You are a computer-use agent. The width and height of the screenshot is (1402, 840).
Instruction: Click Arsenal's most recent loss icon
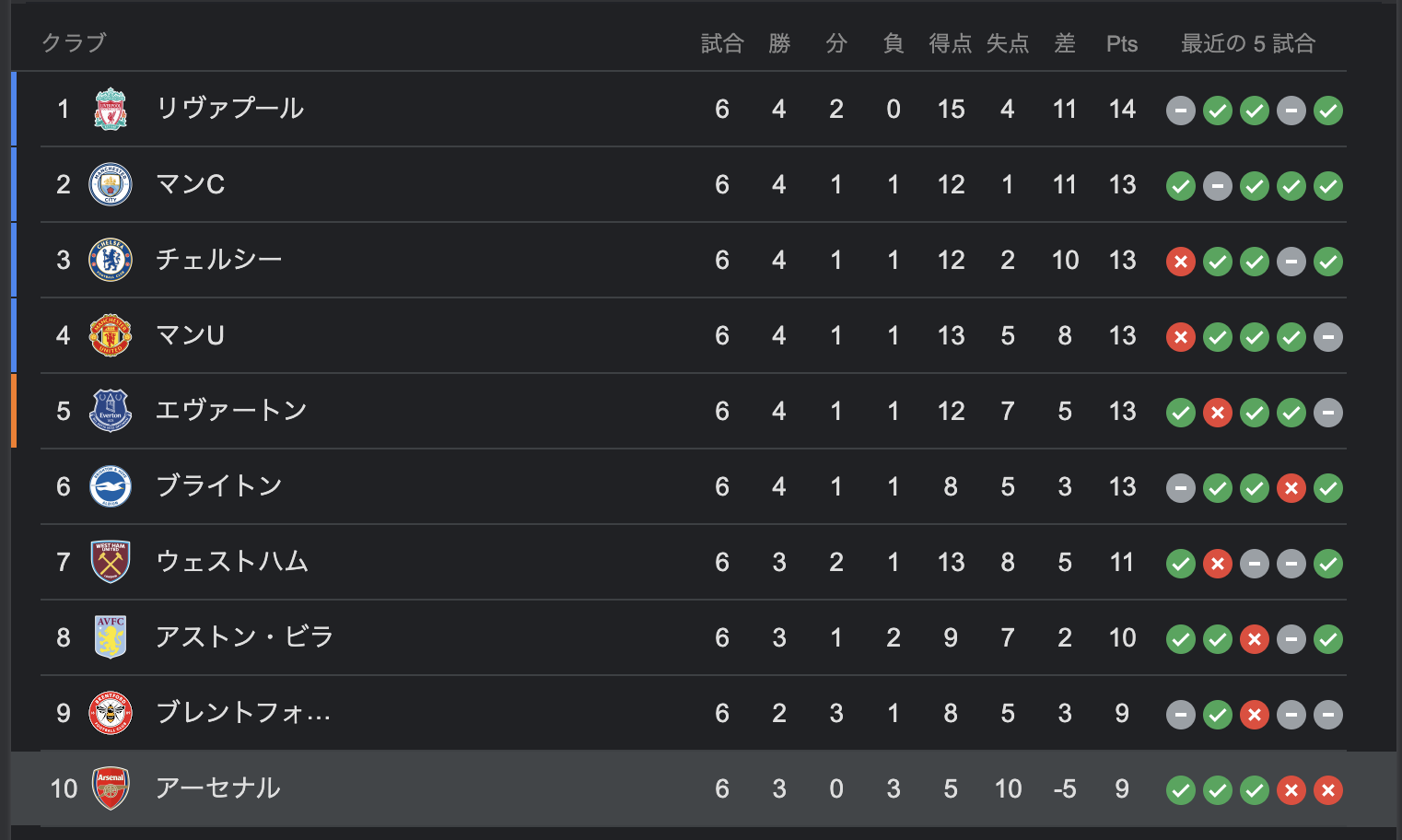click(1328, 790)
